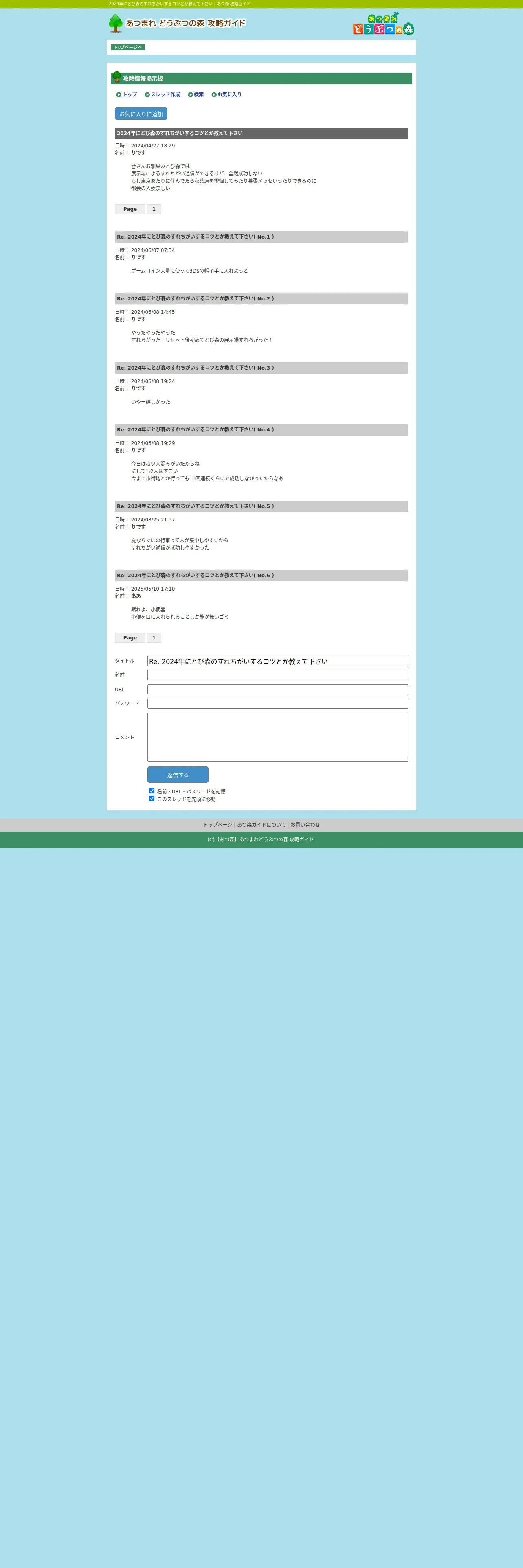Click the tree icon by 攻略情報掲示板

coord(117,77)
